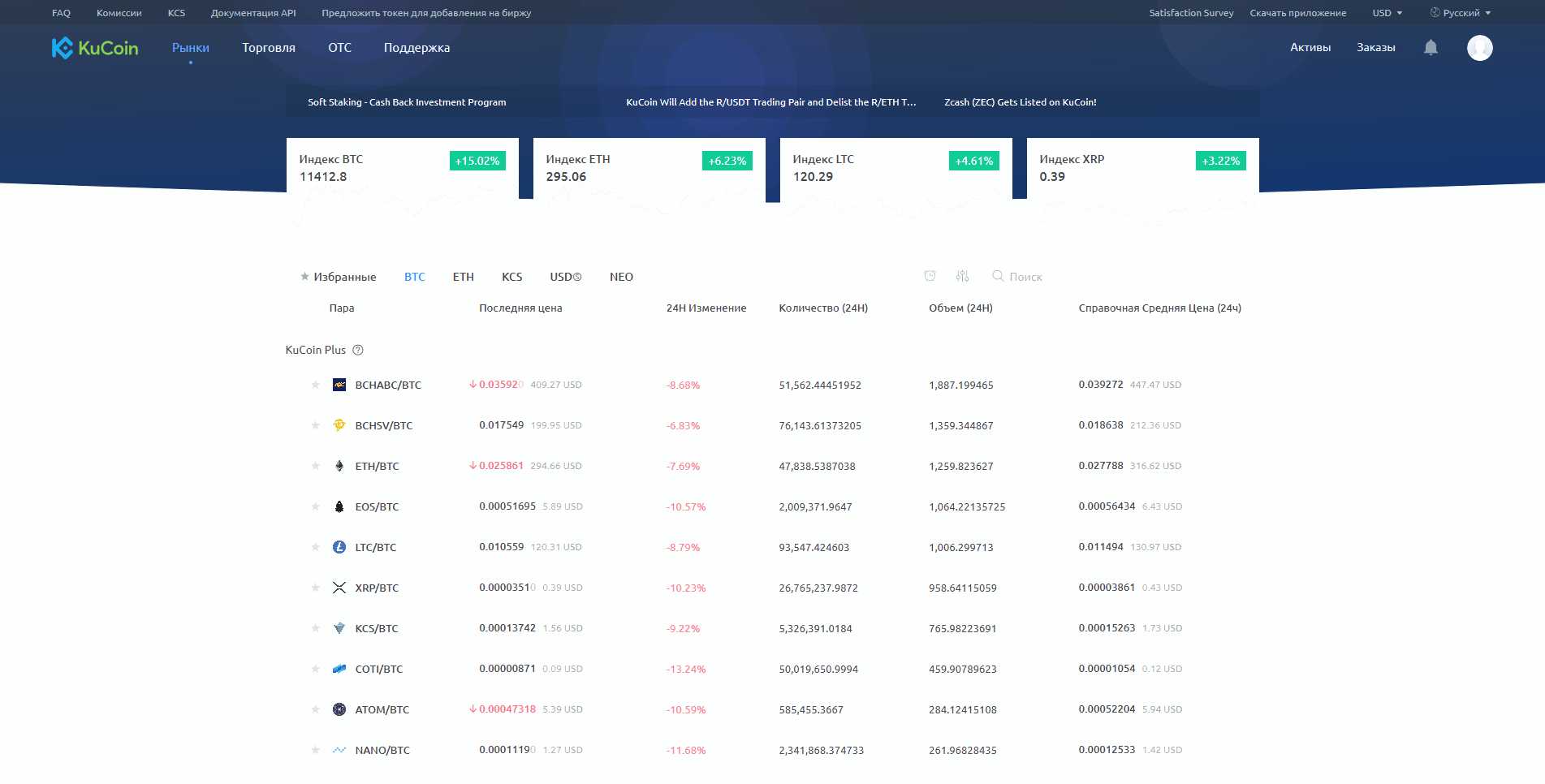1545x784 pixels.
Task: Click the NANO coin icon
Action: coord(339,750)
